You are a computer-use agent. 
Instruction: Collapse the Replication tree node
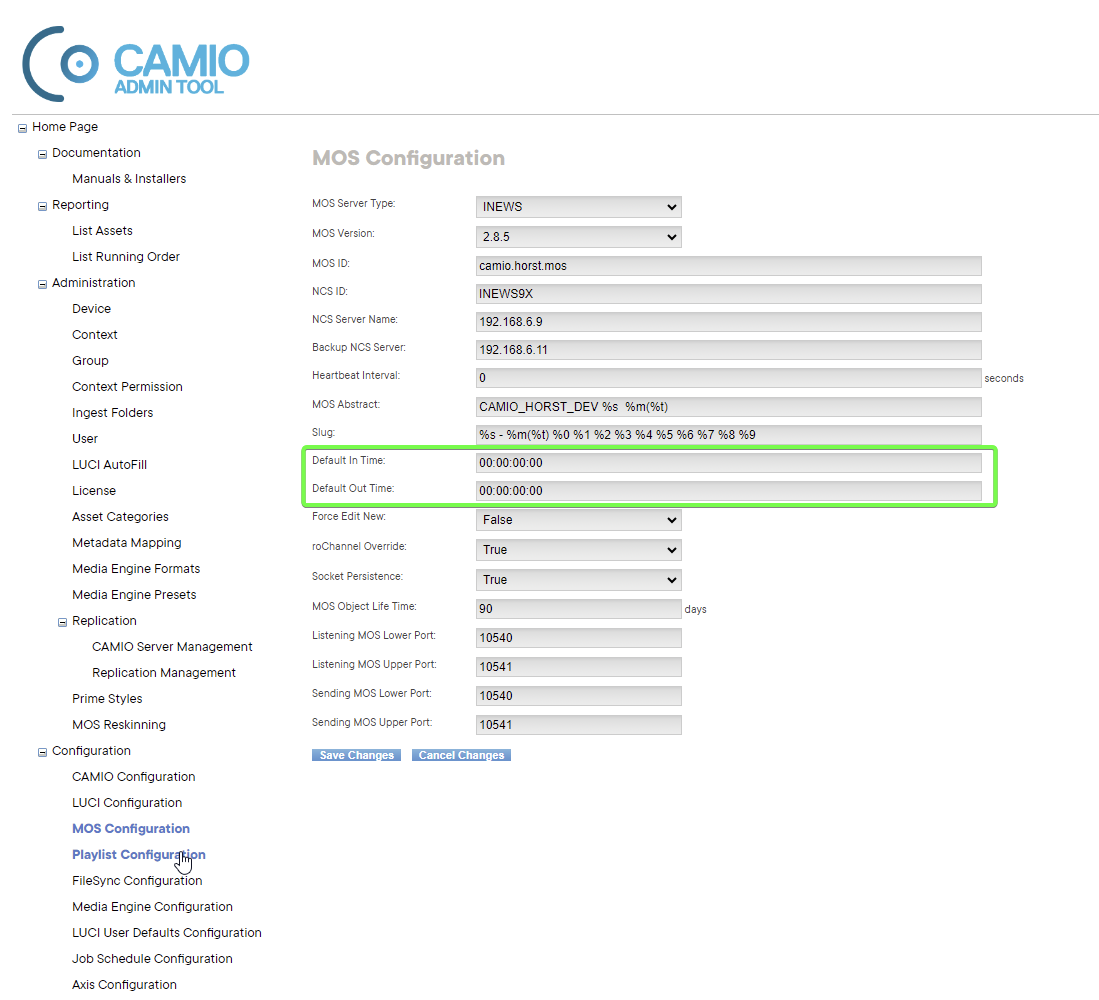pyautogui.click(x=62, y=622)
